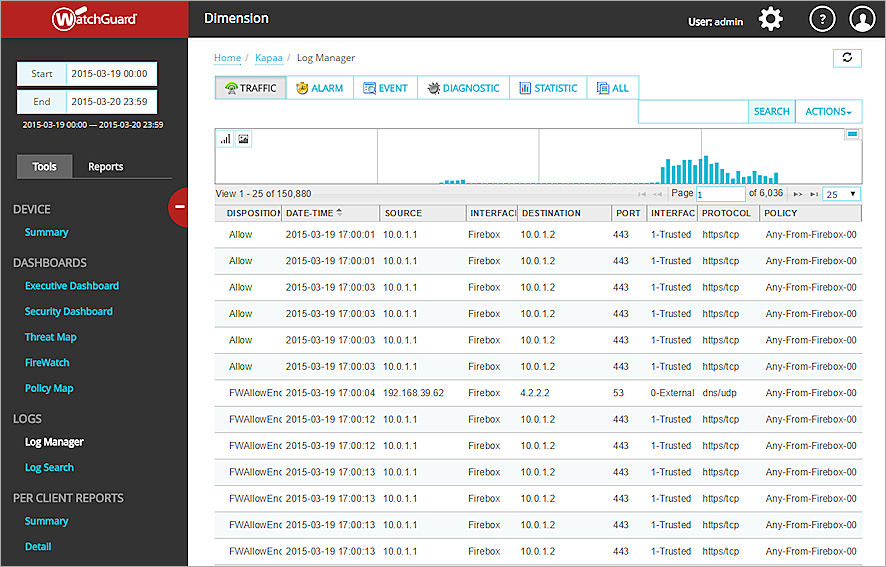The height and width of the screenshot is (567, 886).
Task: Click the Start date field
Action: click(x=110, y=74)
